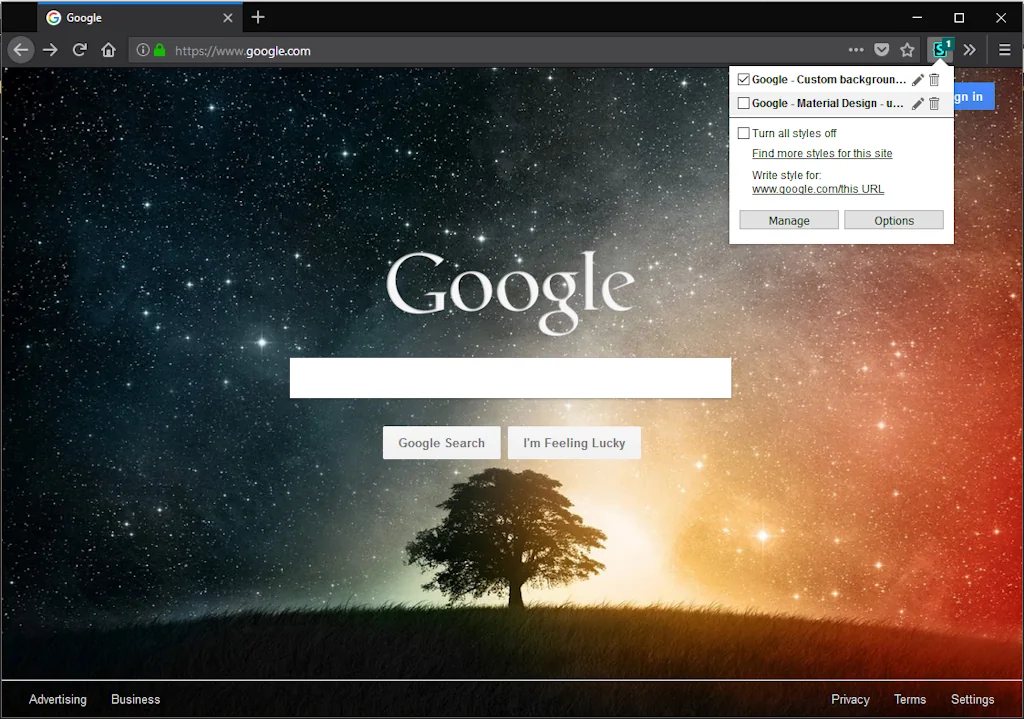Viewport: 1024px width, 719px height.
Task: Open the page actions three-dot menu
Action: click(x=855, y=50)
